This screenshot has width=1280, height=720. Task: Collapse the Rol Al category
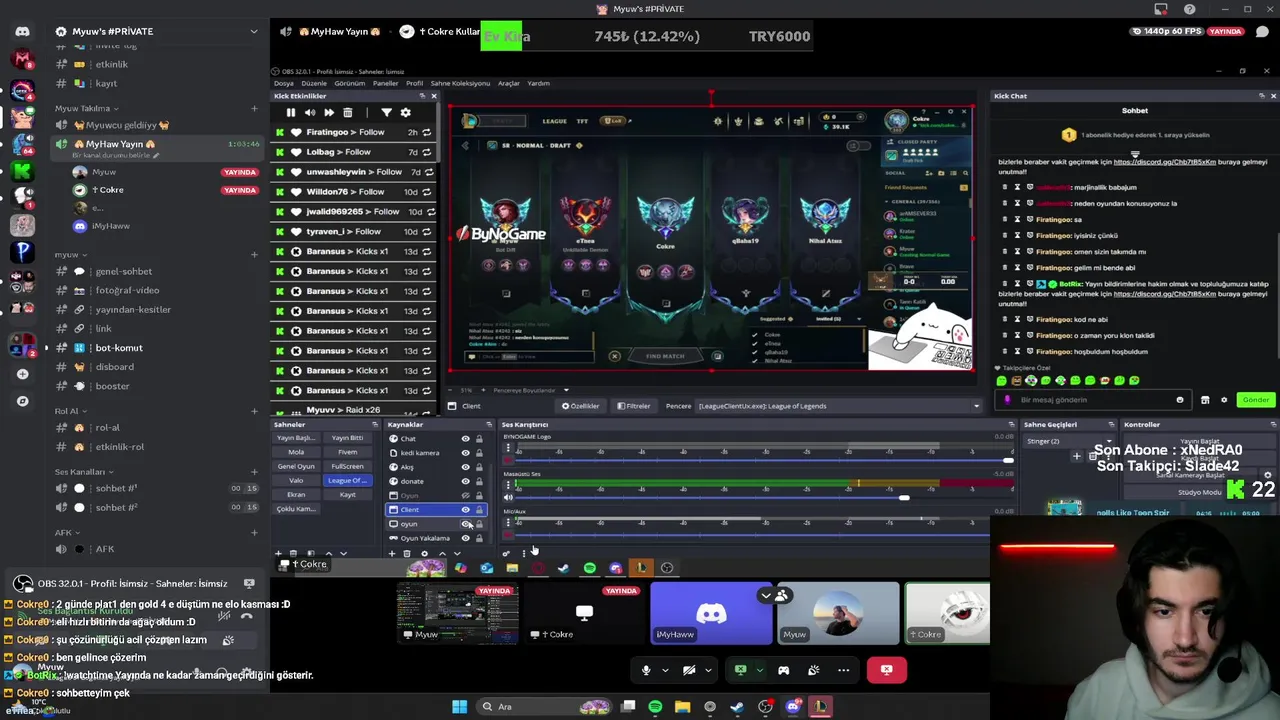(x=70, y=411)
